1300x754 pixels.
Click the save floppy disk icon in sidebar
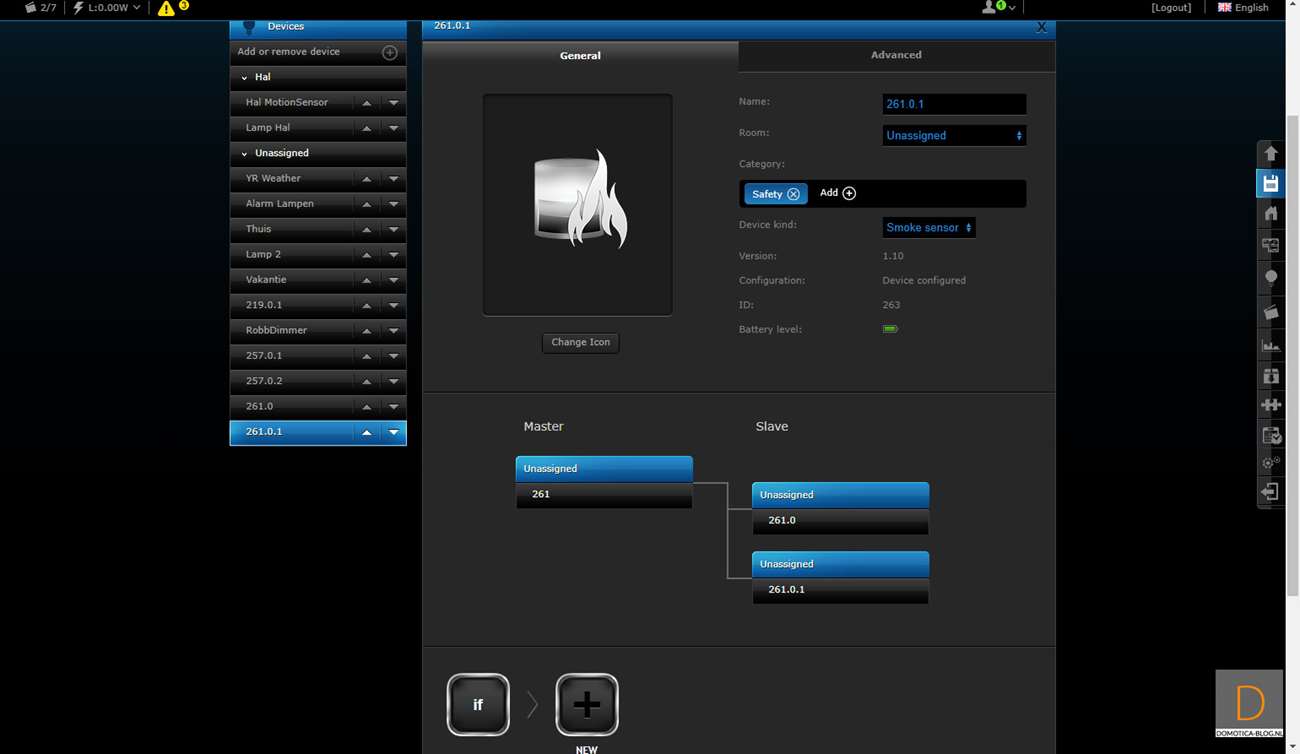[x=1270, y=183]
